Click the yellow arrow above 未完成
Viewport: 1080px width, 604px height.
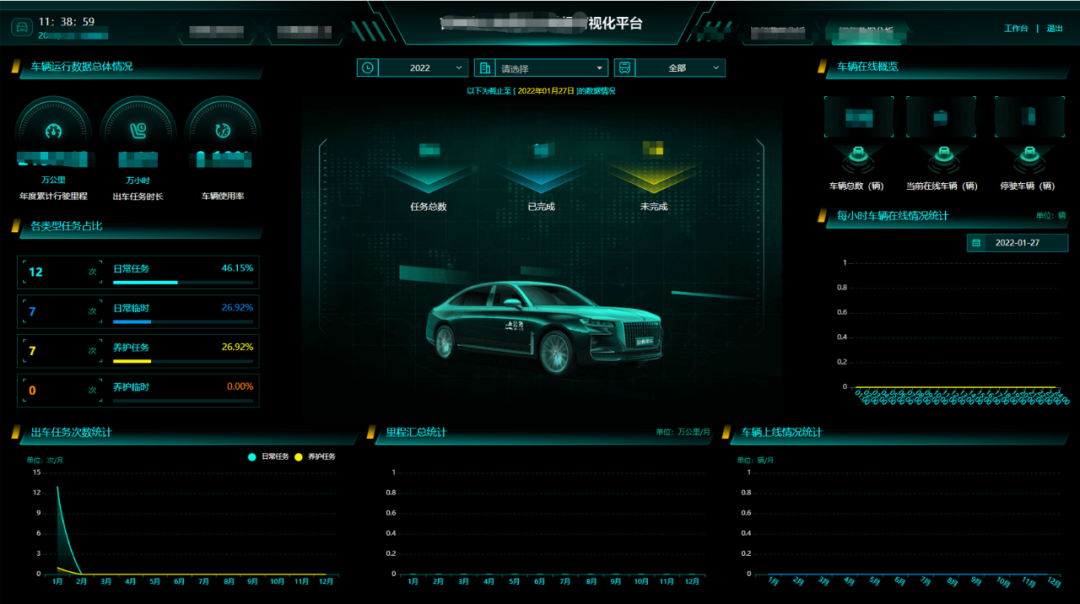(653, 180)
